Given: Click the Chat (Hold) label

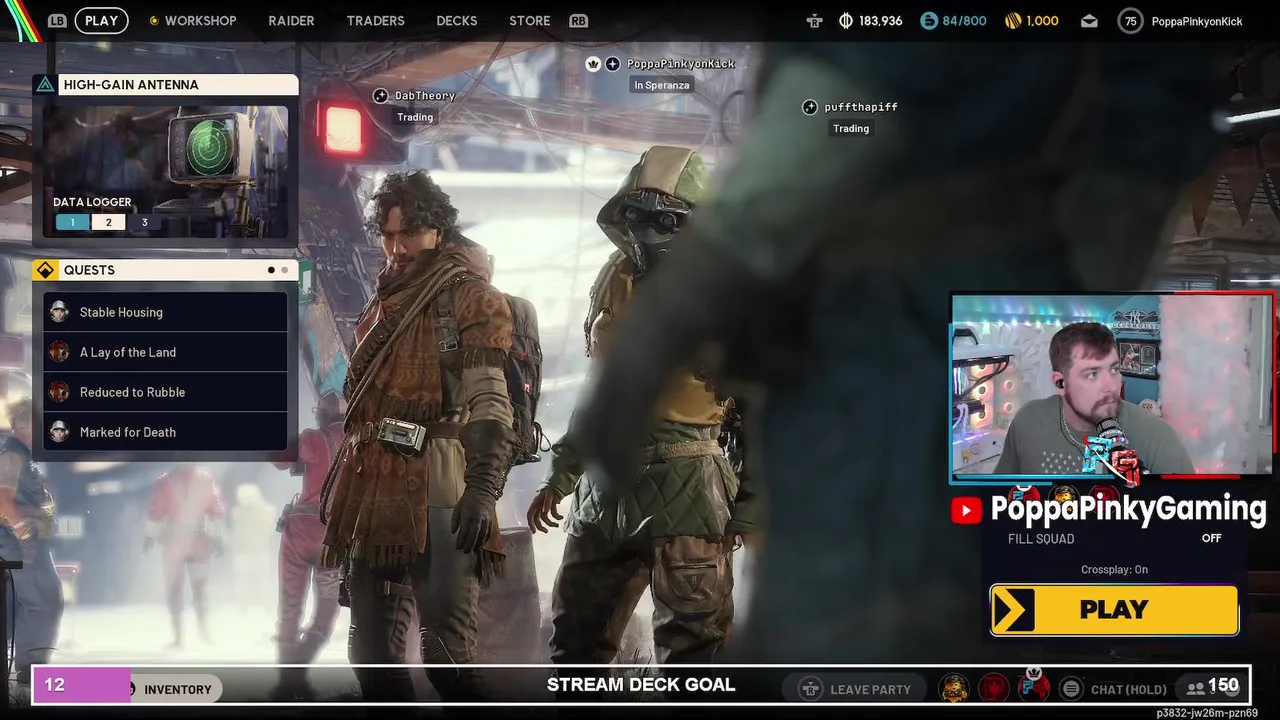Looking at the screenshot, I should [1129, 689].
